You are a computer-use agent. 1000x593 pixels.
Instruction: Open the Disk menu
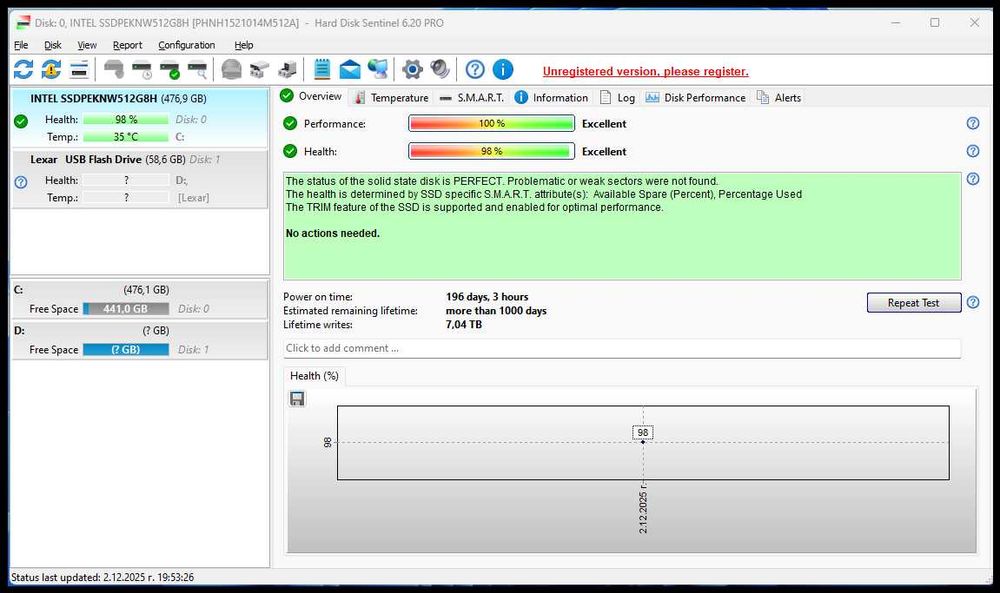[x=53, y=45]
